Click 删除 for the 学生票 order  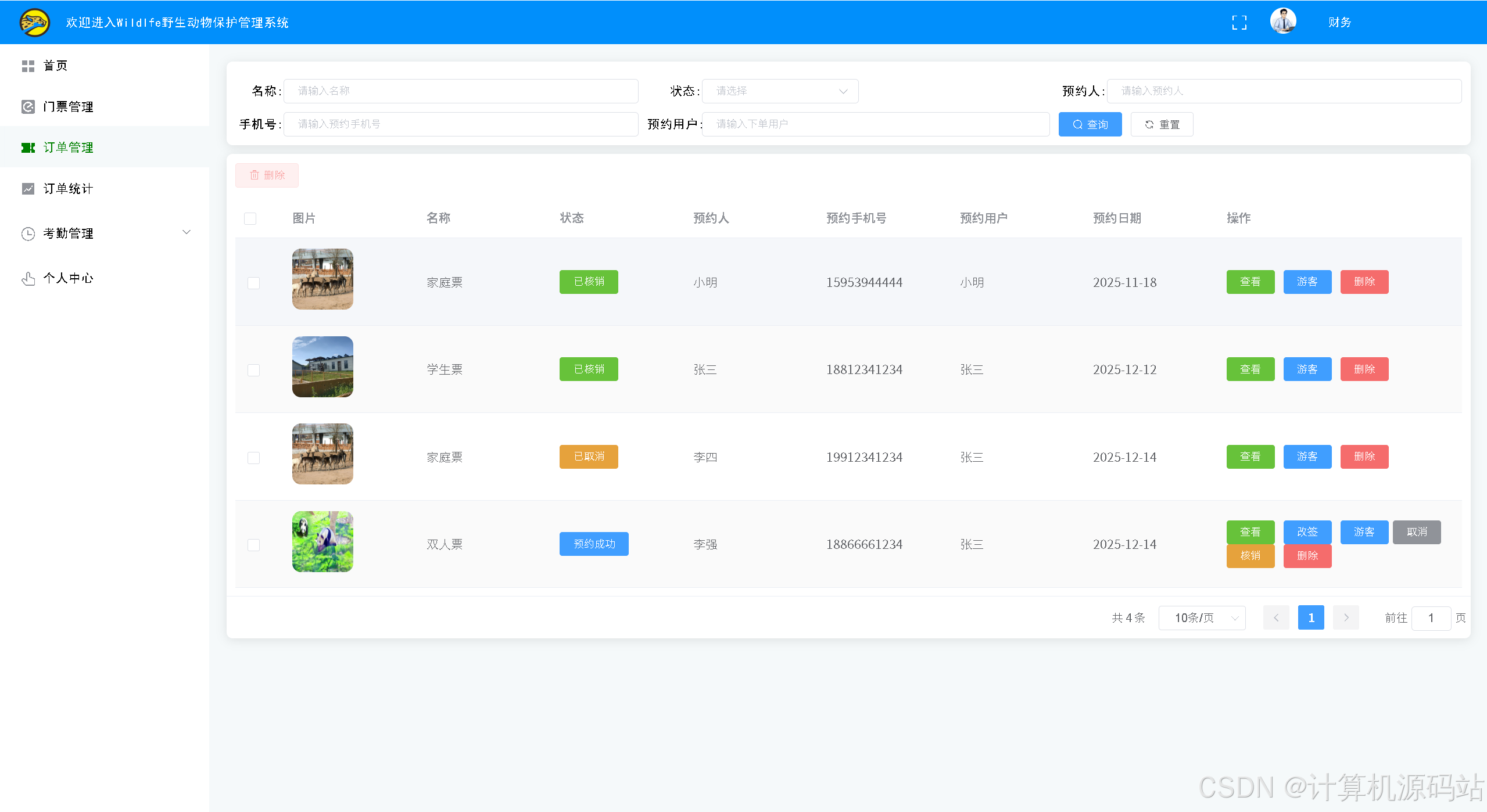coord(1364,369)
